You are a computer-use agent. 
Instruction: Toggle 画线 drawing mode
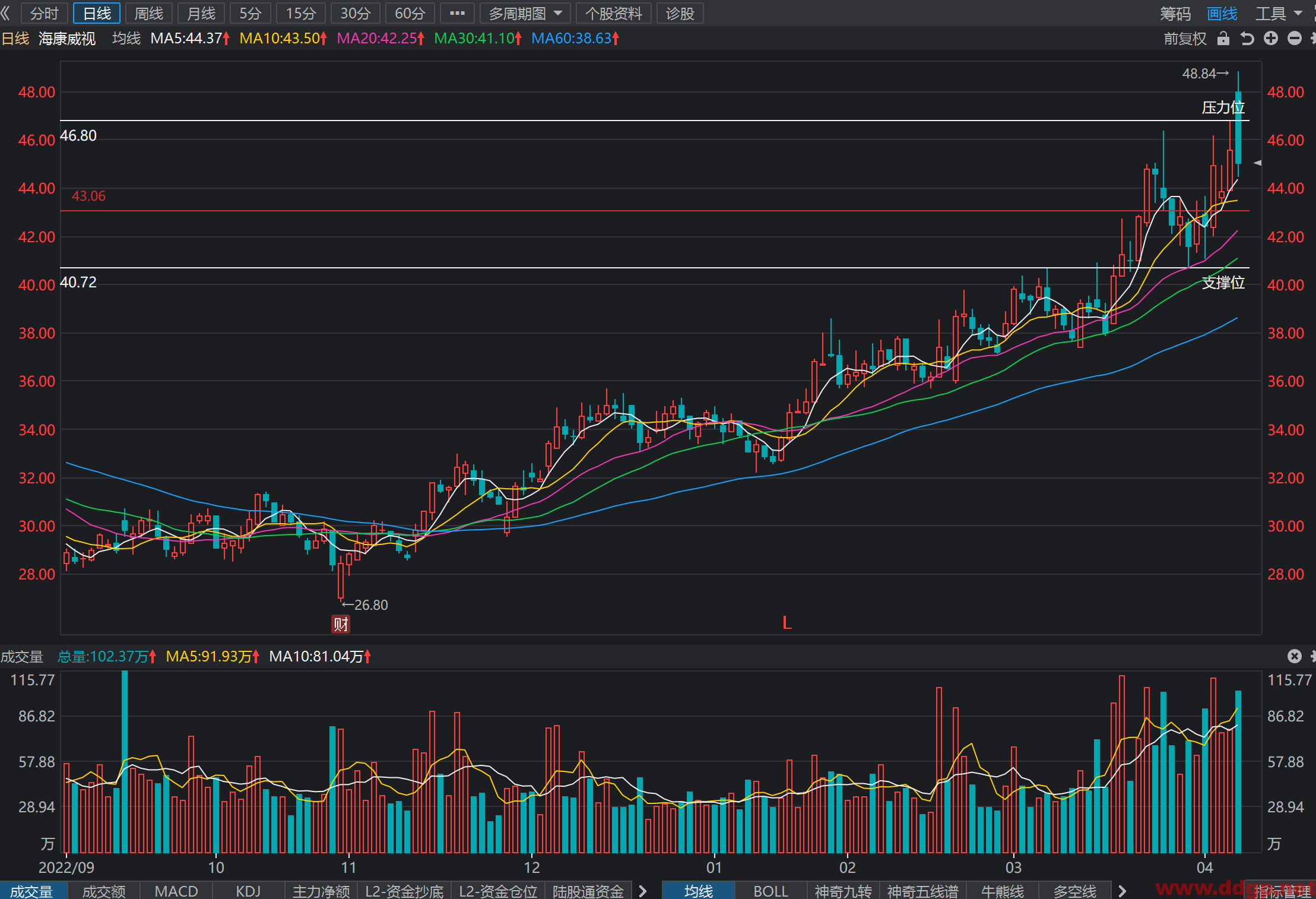[x=1222, y=13]
